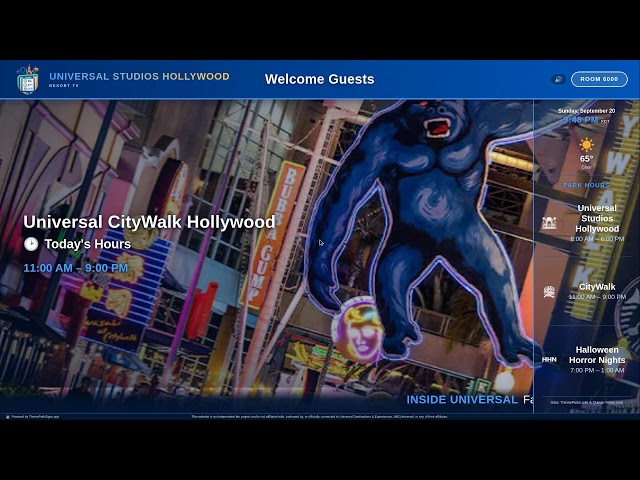Click the Today's Hours label
The height and width of the screenshot is (480, 640).
tap(87, 244)
